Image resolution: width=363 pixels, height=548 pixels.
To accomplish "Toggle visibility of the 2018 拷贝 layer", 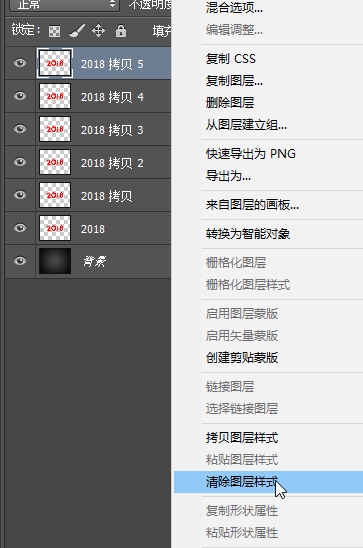I will (x=20, y=195).
